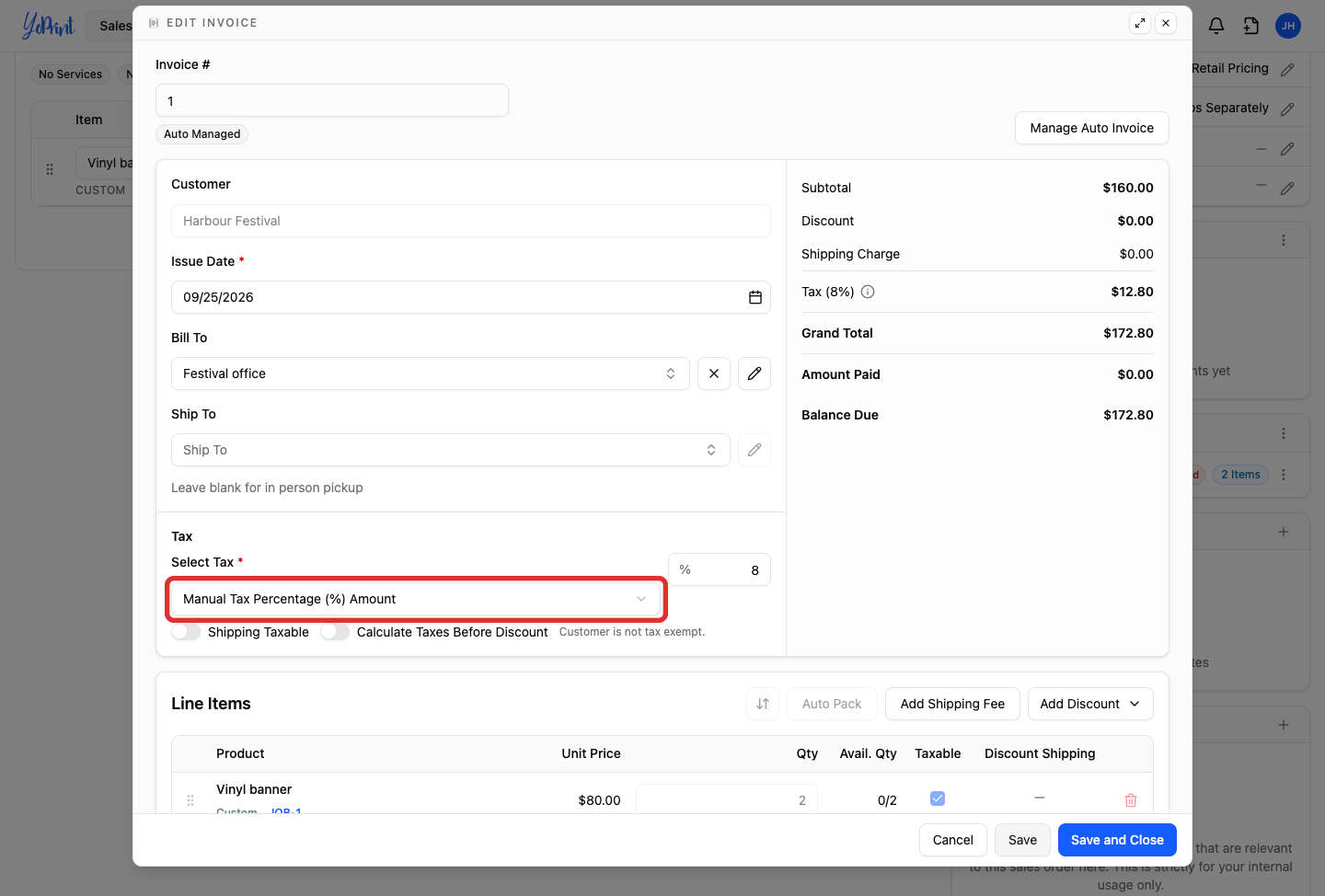
Task: Delete the Vinyl banner line item
Action: (1131, 800)
